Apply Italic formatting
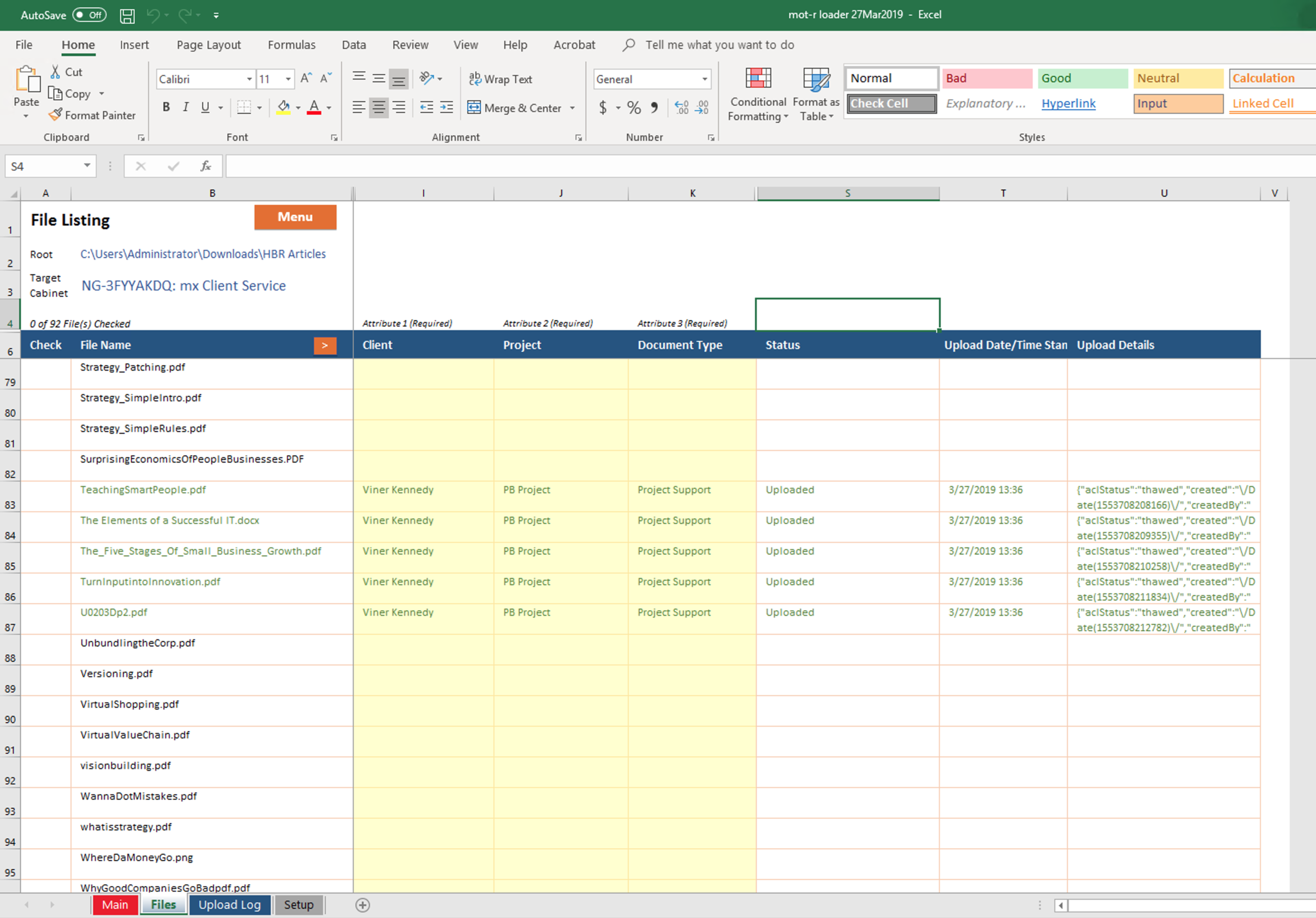The height and width of the screenshot is (918, 1316). 186,107
